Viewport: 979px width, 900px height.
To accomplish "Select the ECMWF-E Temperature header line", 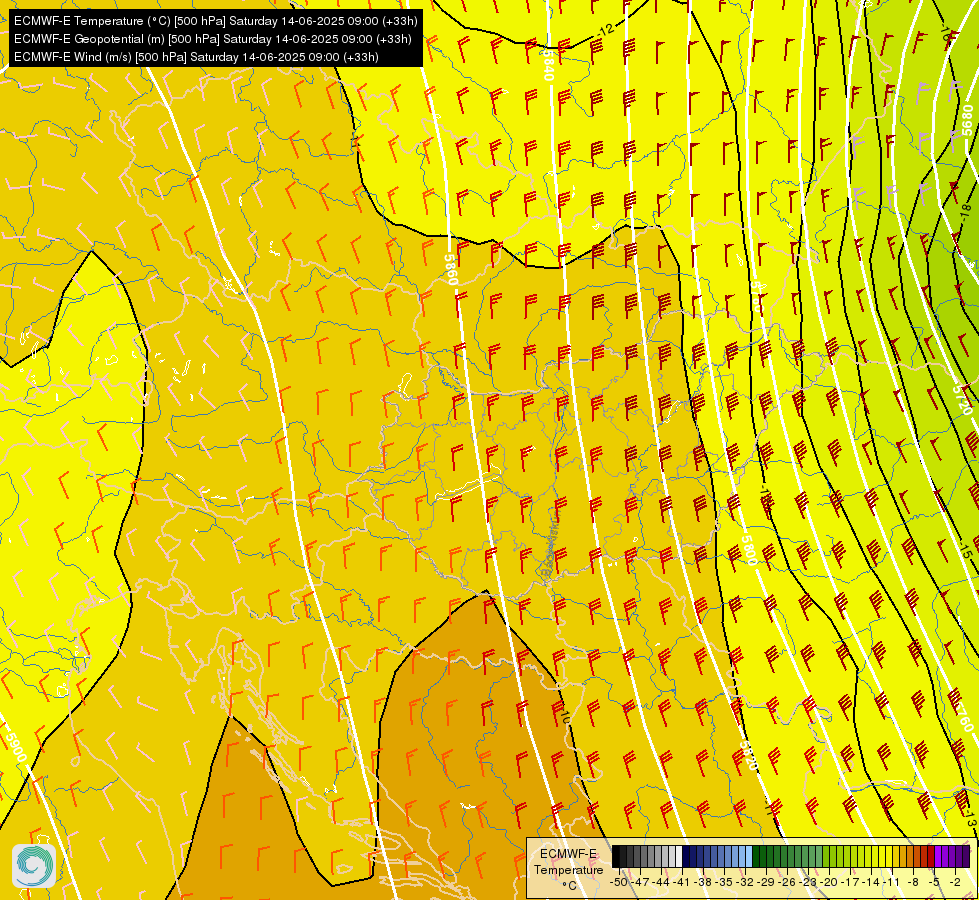I will tap(215, 21).
